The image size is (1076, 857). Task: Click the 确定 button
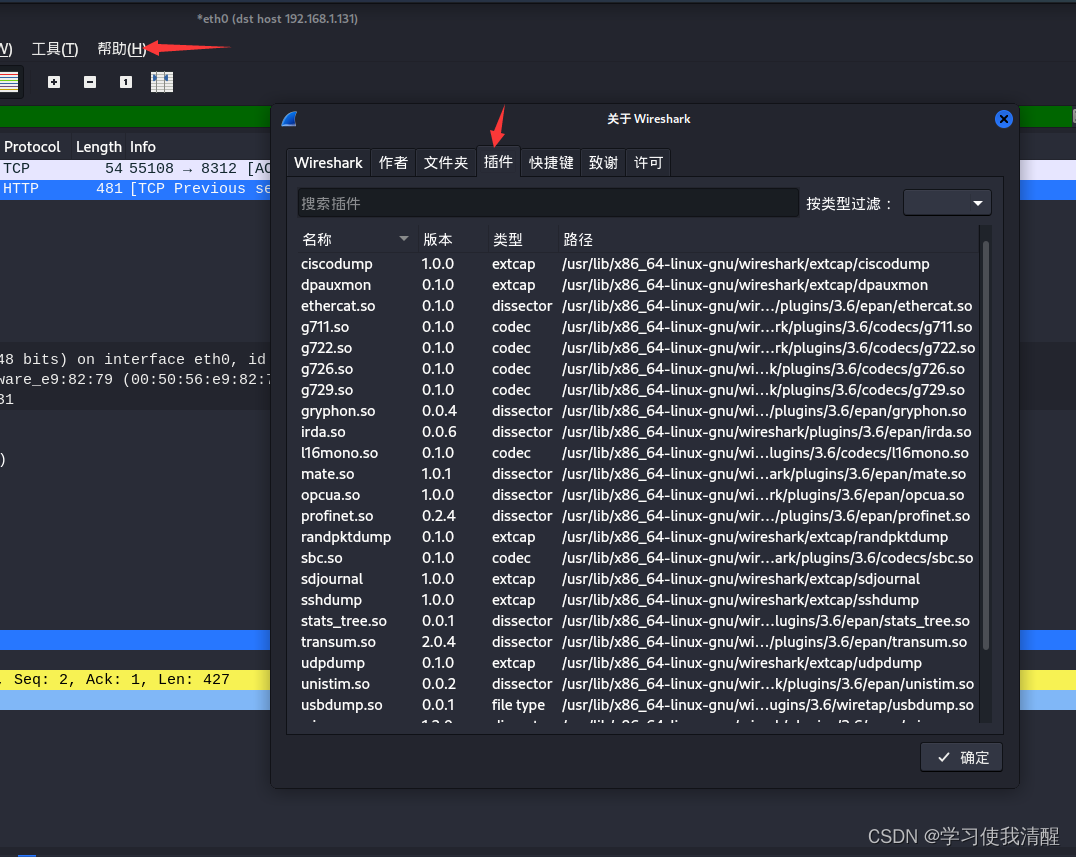tap(961, 758)
